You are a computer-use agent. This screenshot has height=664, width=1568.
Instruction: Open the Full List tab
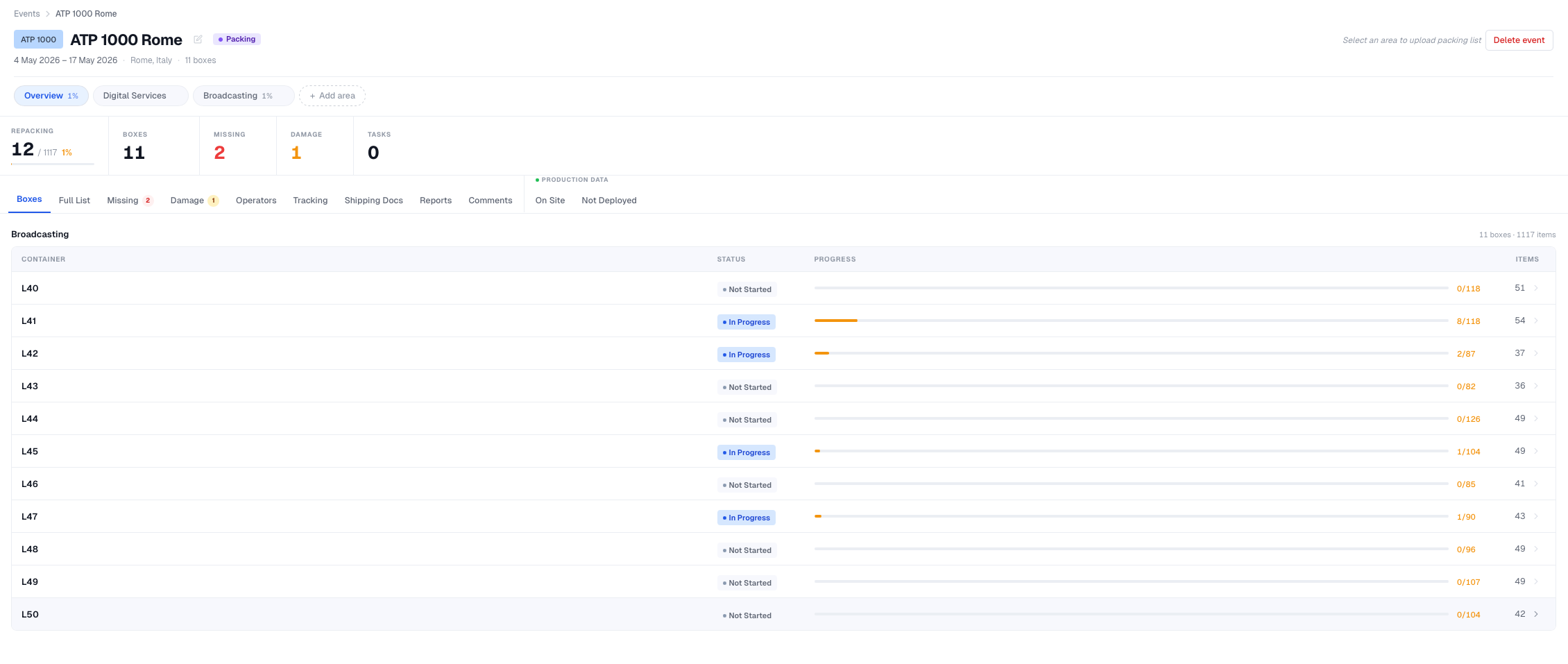[74, 201]
